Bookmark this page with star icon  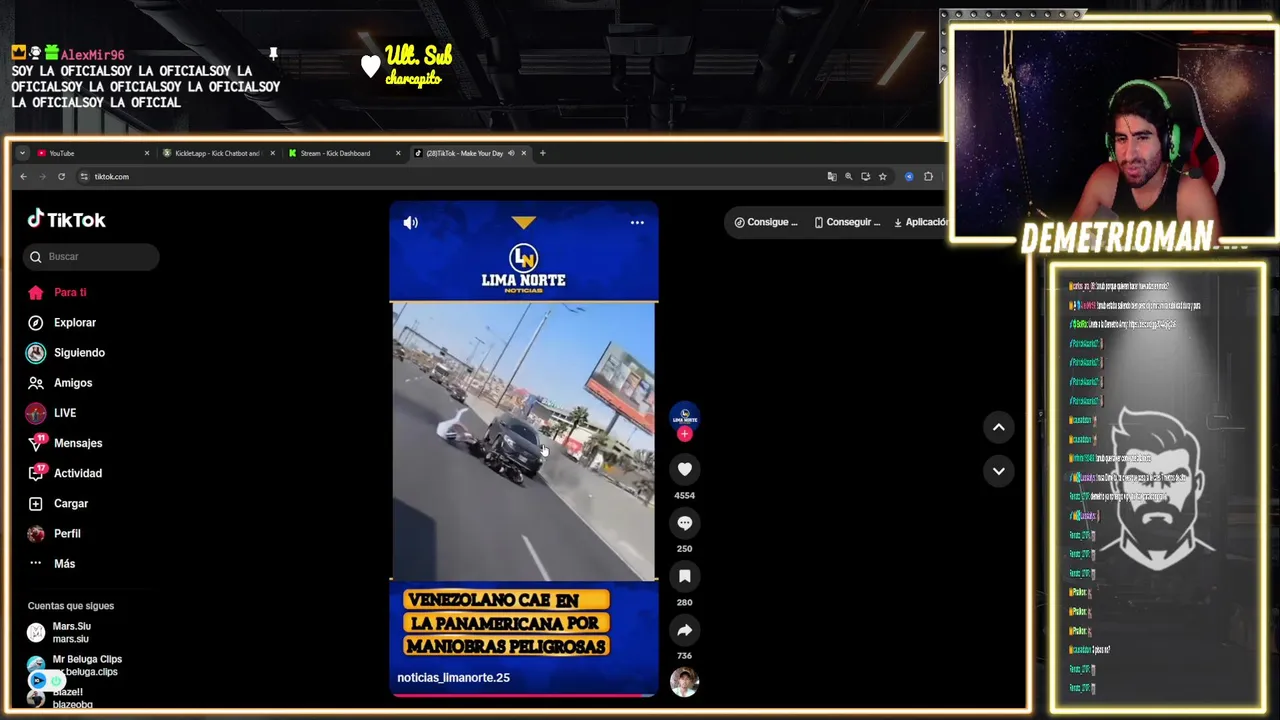pos(882,176)
